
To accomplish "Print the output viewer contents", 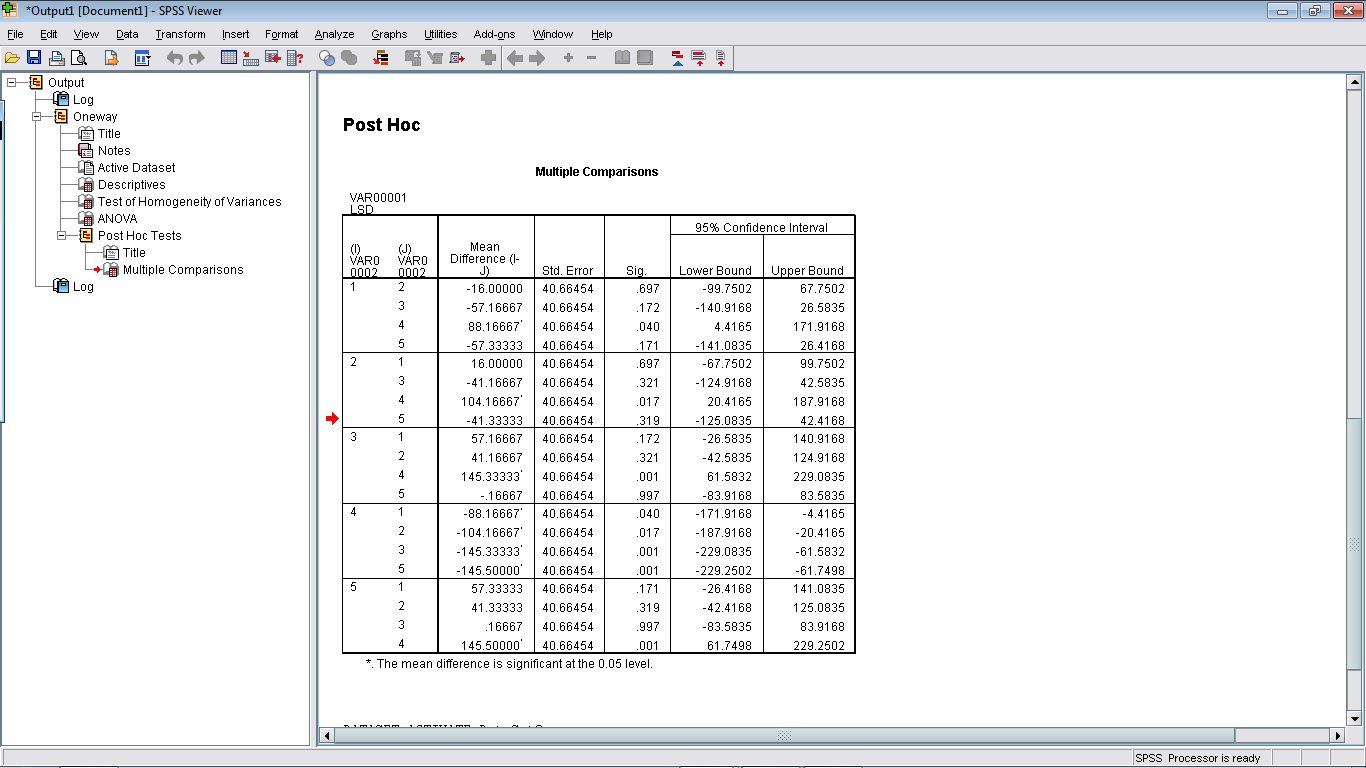I will (57, 57).
